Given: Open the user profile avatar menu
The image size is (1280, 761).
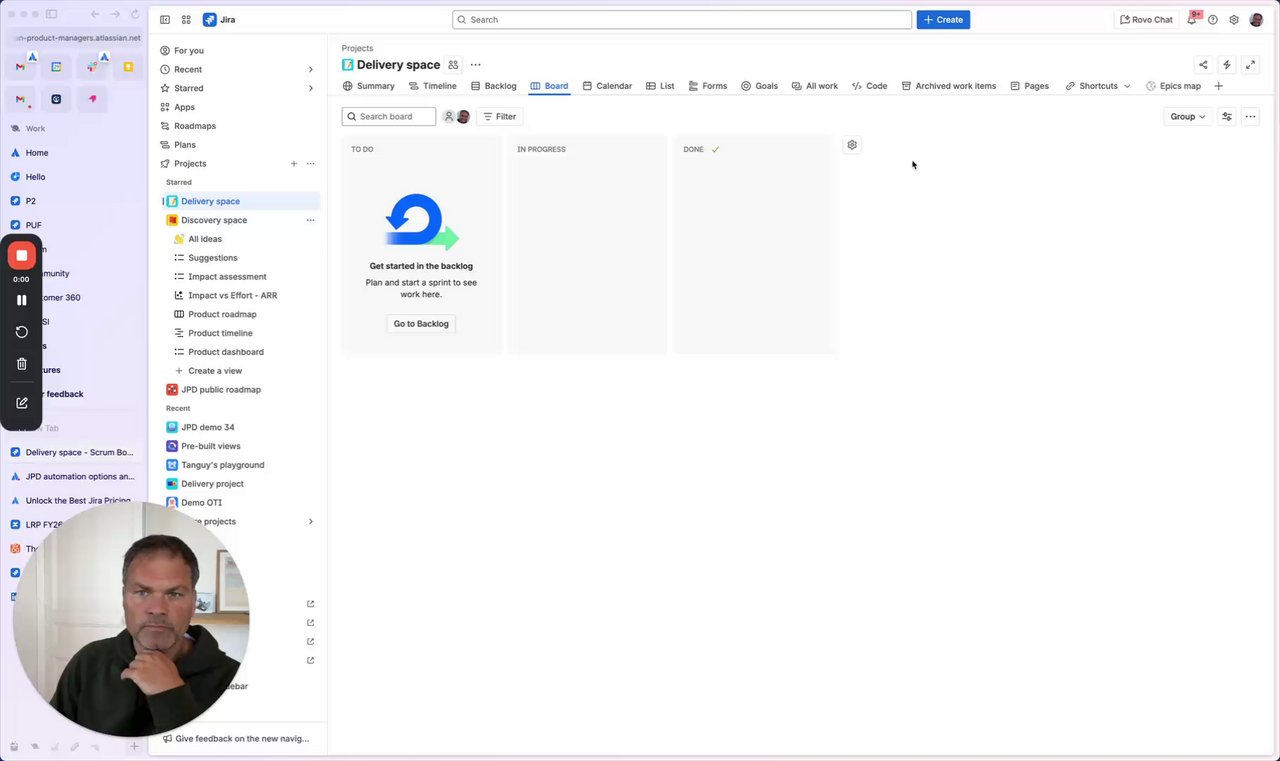Looking at the screenshot, I should (x=1256, y=20).
